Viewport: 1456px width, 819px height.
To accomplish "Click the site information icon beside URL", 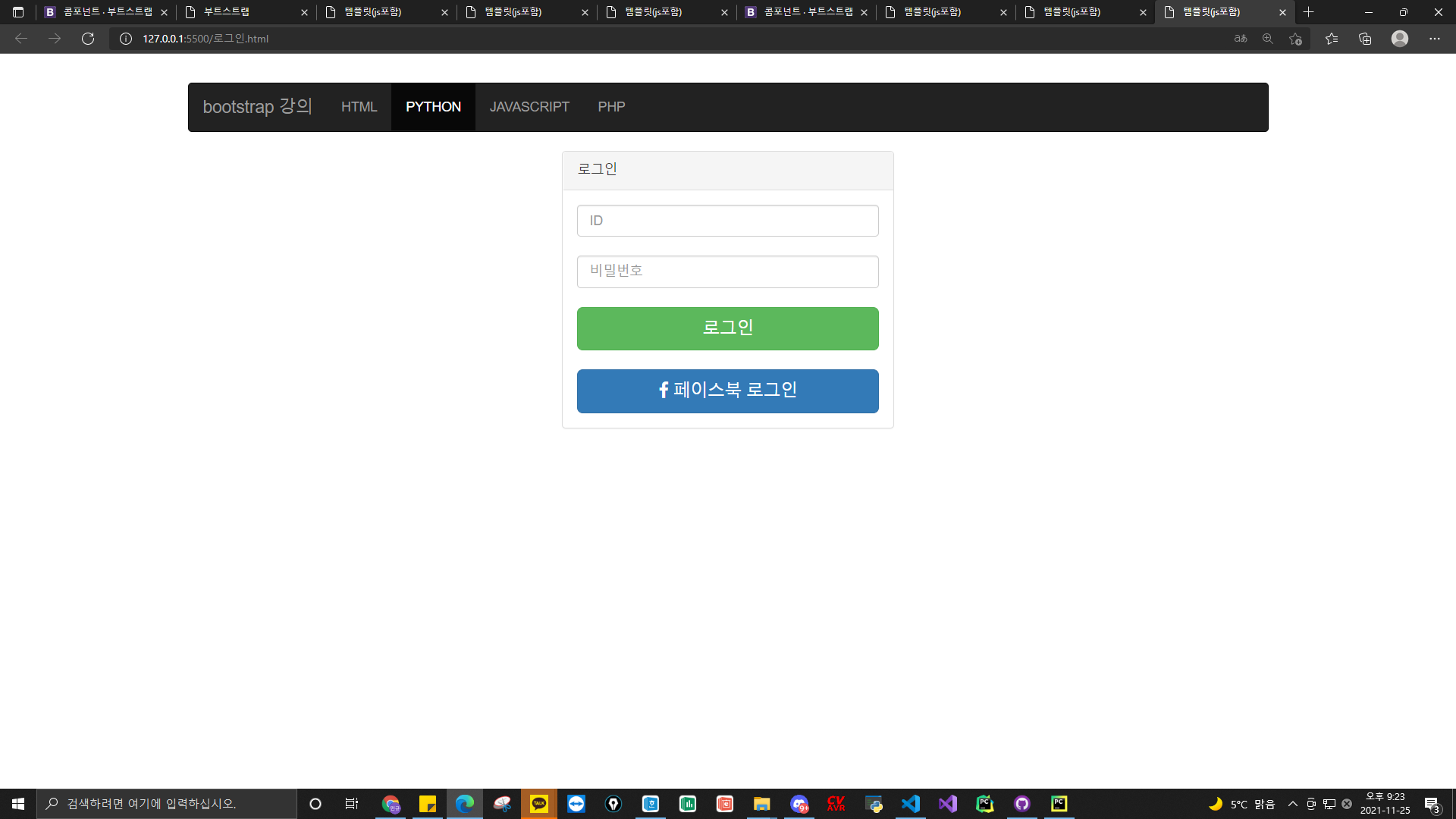I will pos(126,39).
